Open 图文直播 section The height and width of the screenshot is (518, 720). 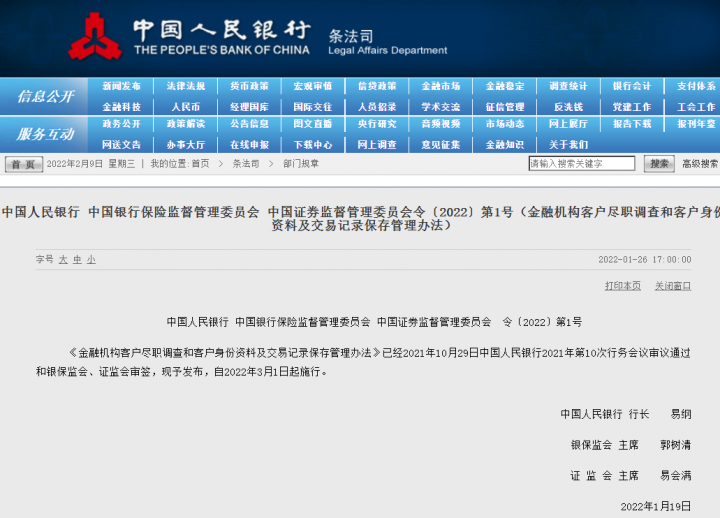[x=313, y=124]
